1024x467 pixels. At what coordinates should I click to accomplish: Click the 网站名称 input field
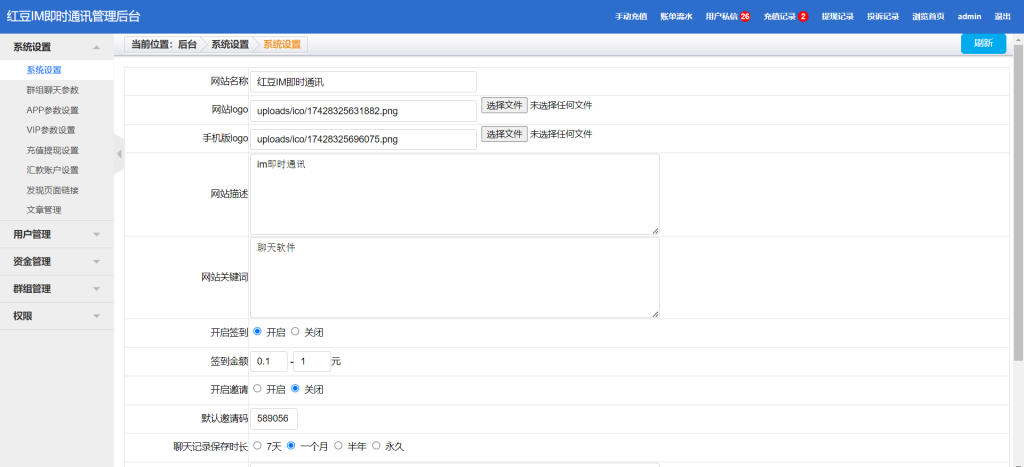(x=363, y=82)
